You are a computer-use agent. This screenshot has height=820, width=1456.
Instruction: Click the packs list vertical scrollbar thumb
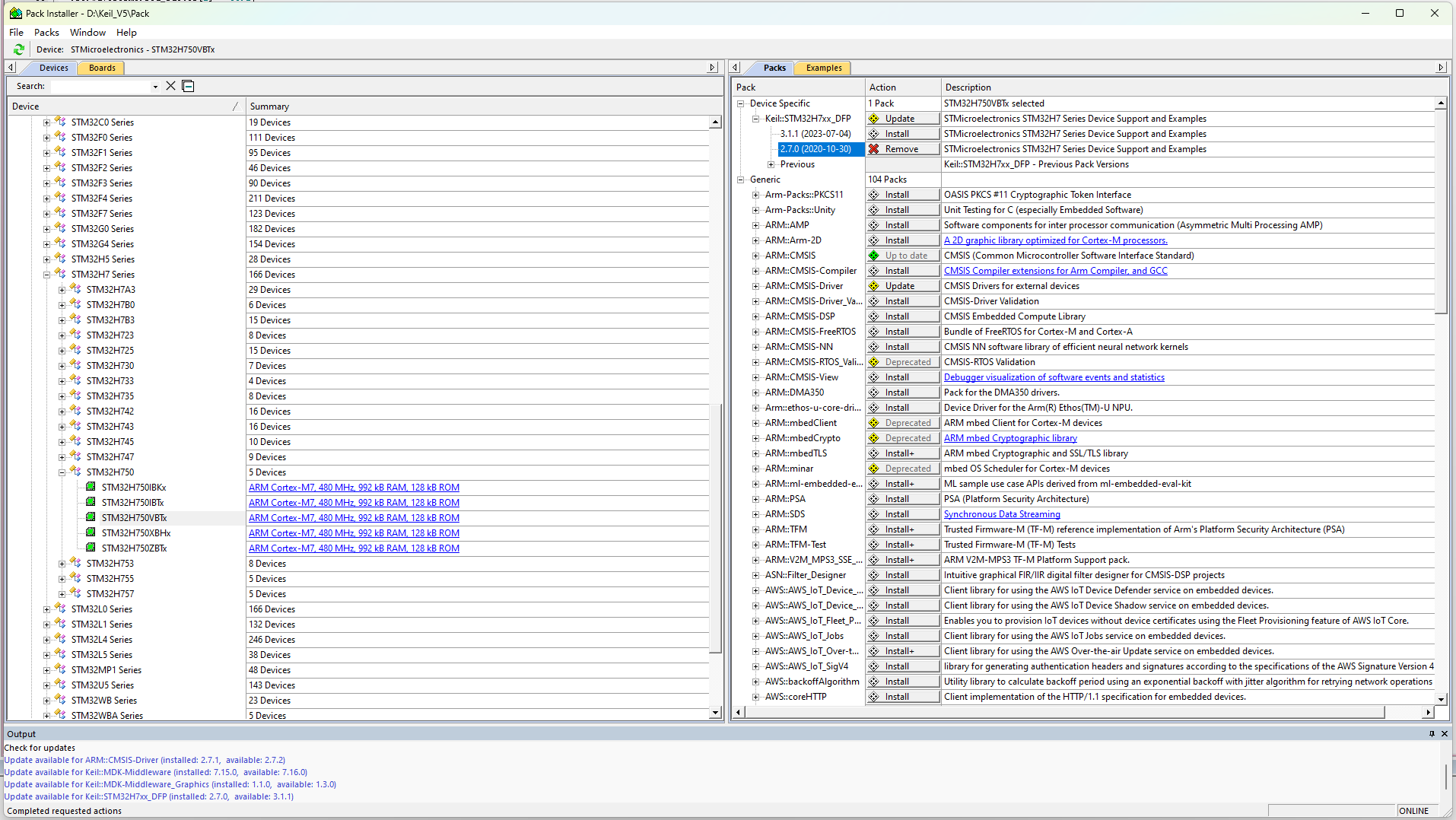pos(1441,211)
